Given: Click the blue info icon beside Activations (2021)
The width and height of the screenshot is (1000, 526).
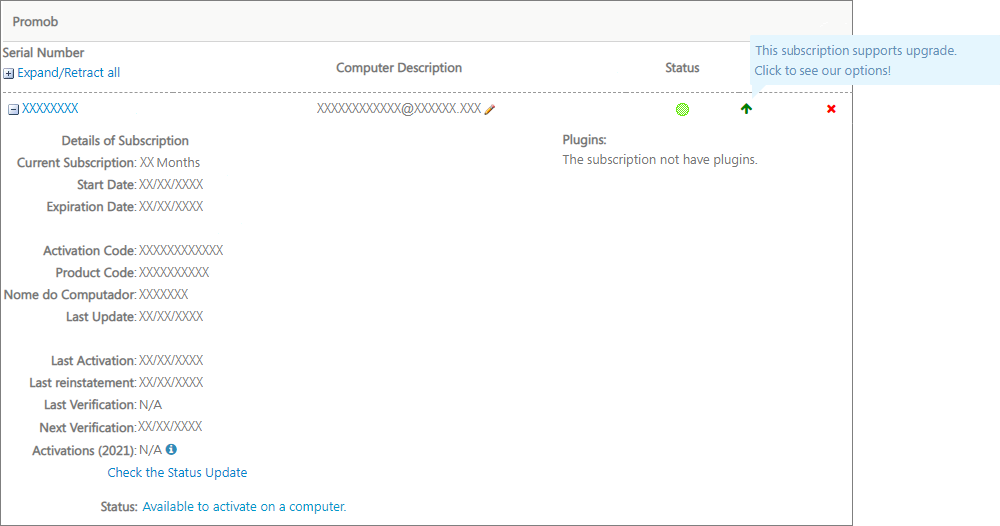Looking at the screenshot, I should coord(171,449).
